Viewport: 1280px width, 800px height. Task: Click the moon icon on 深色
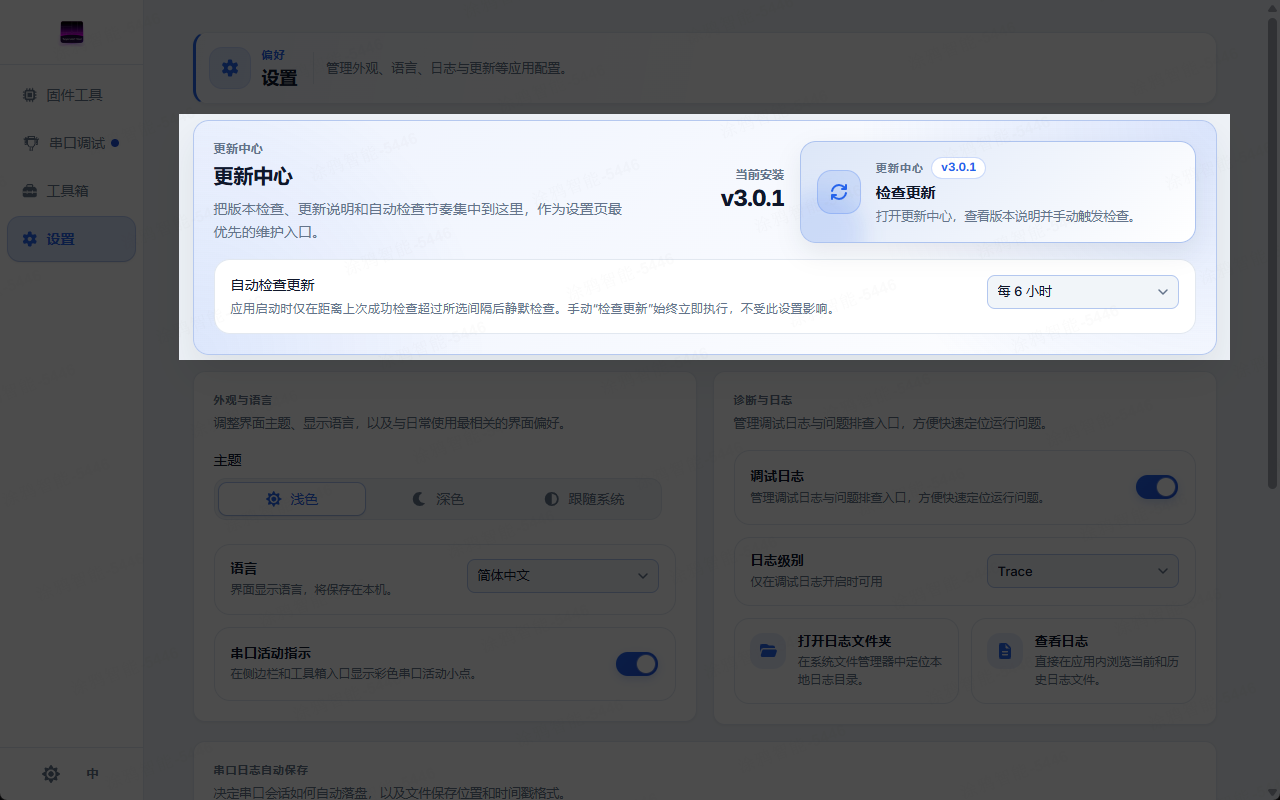click(420, 499)
